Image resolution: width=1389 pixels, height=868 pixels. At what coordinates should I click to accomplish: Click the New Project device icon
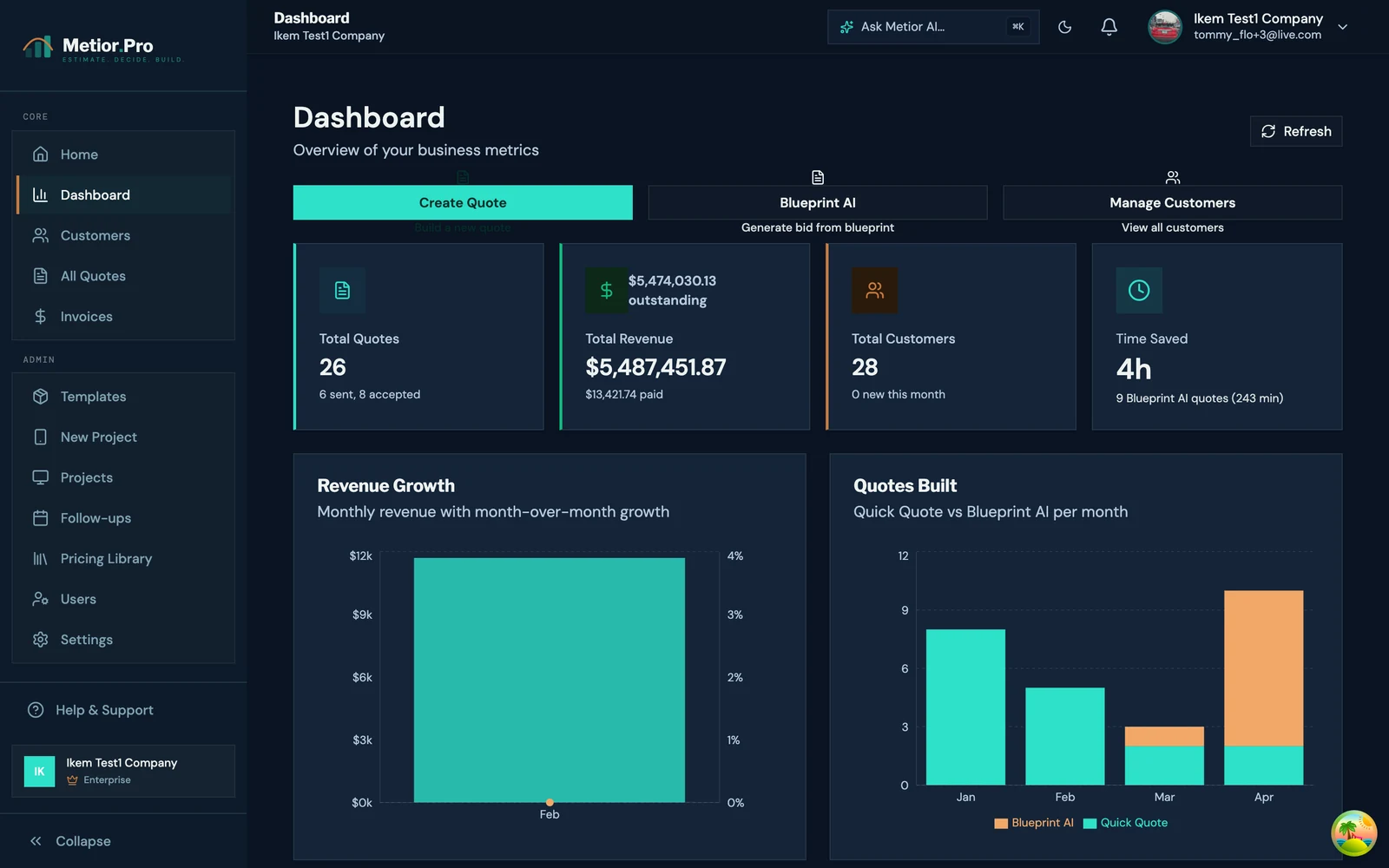40,437
